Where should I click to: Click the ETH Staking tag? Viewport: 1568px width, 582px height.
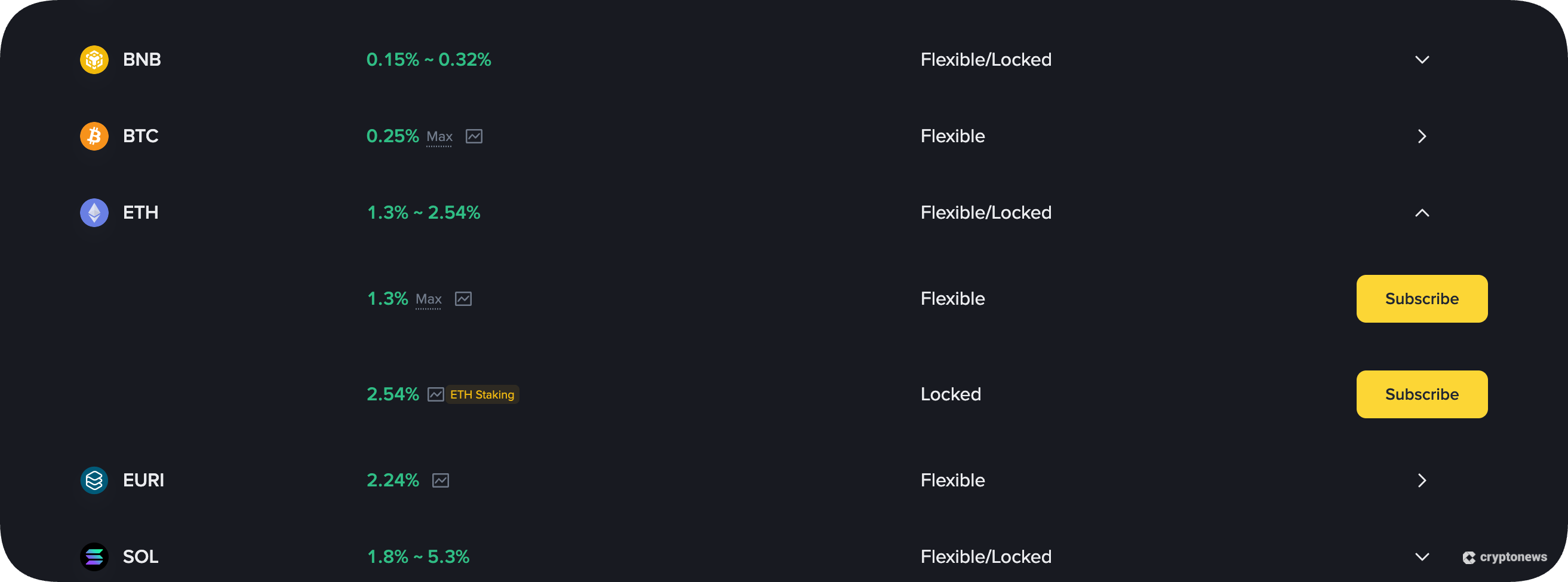[x=482, y=394]
